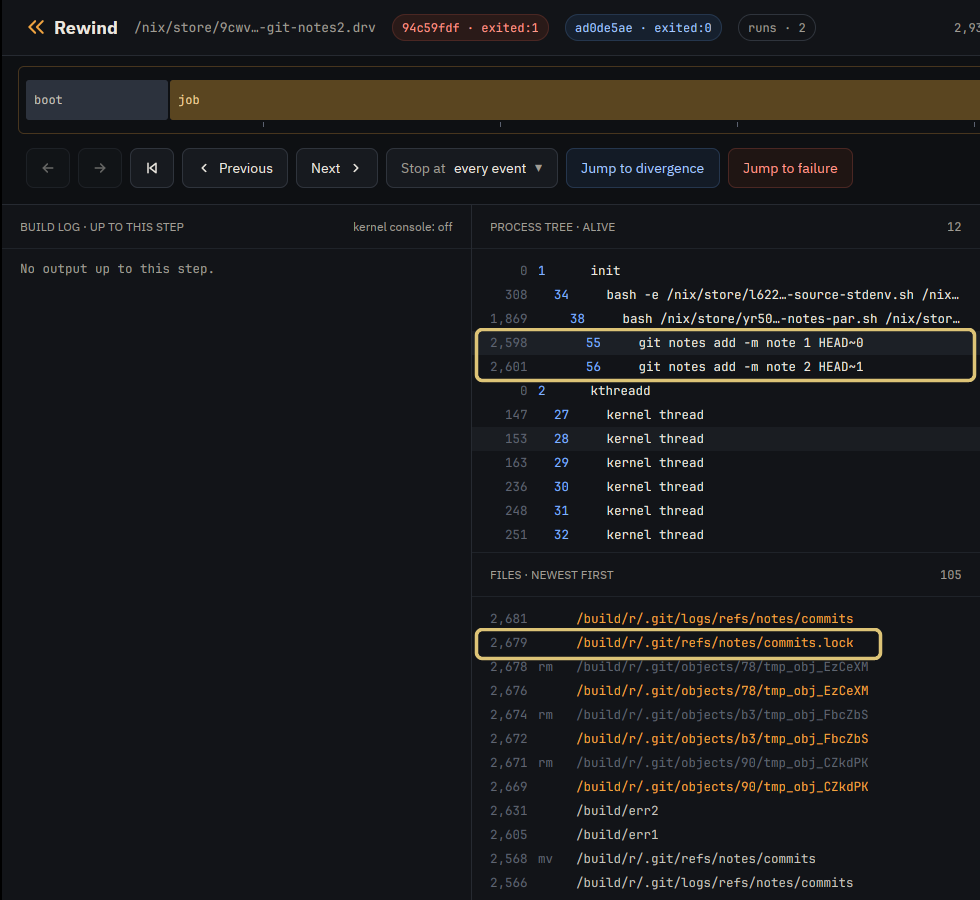Viewport: 980px width, 900px height.
Task: Open the Stop at every event dropdown
Action: pos(472,168)
